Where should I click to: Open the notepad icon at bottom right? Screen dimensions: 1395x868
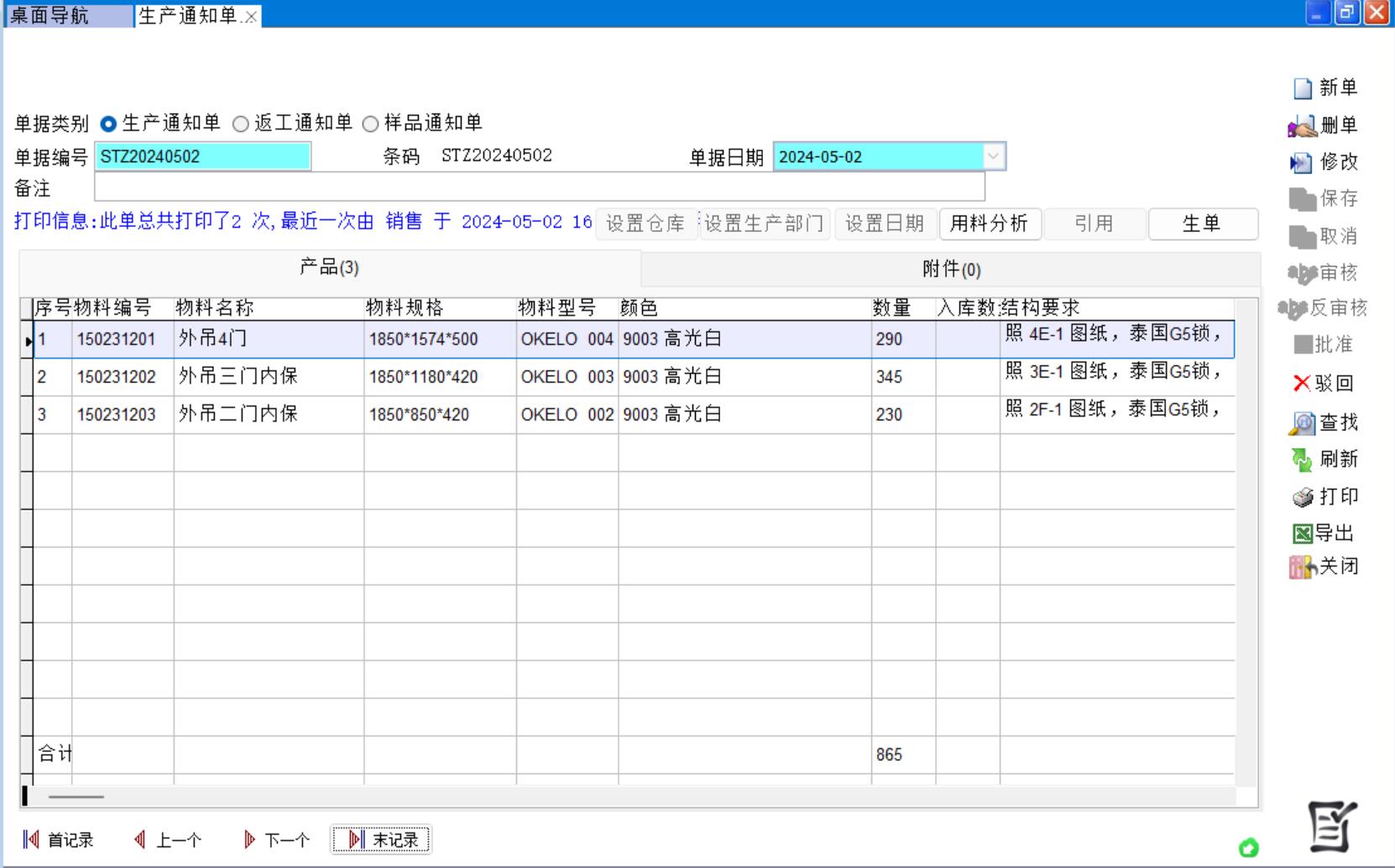tap(1332, 826)
